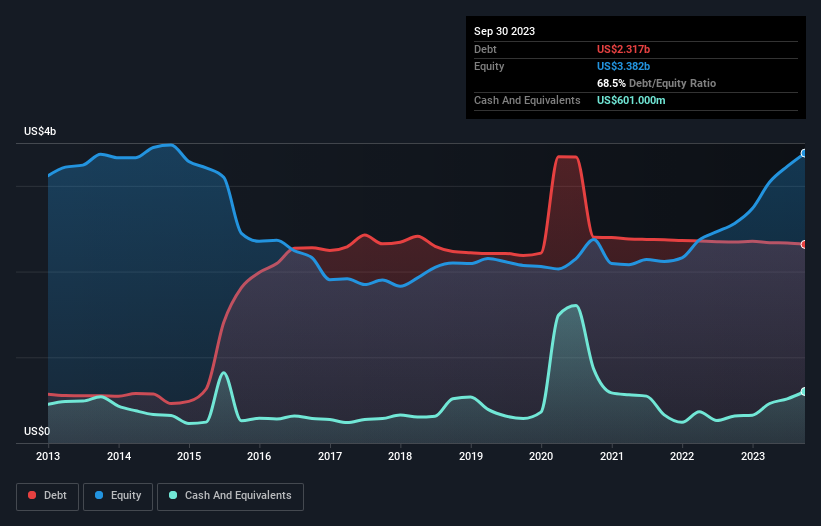The image size is (821, 526).
Task: Click the US$601.000m cash value
Action: coord(631,100)
